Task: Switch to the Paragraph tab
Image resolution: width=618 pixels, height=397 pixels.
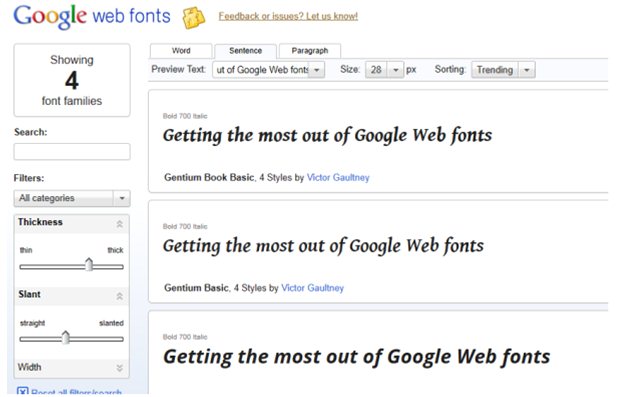Action: [310, 51]
